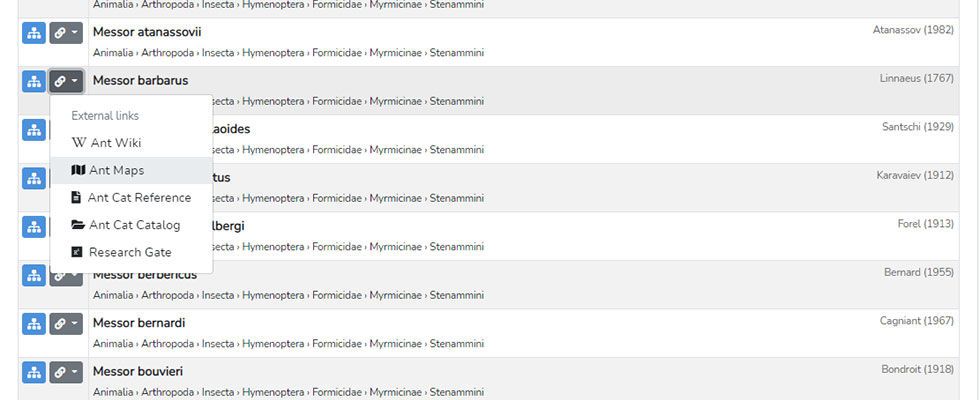Open hierarchy icon on Santschi (1929) row
The height and width of the screenshot is (400, 980).
coord(34,130)
